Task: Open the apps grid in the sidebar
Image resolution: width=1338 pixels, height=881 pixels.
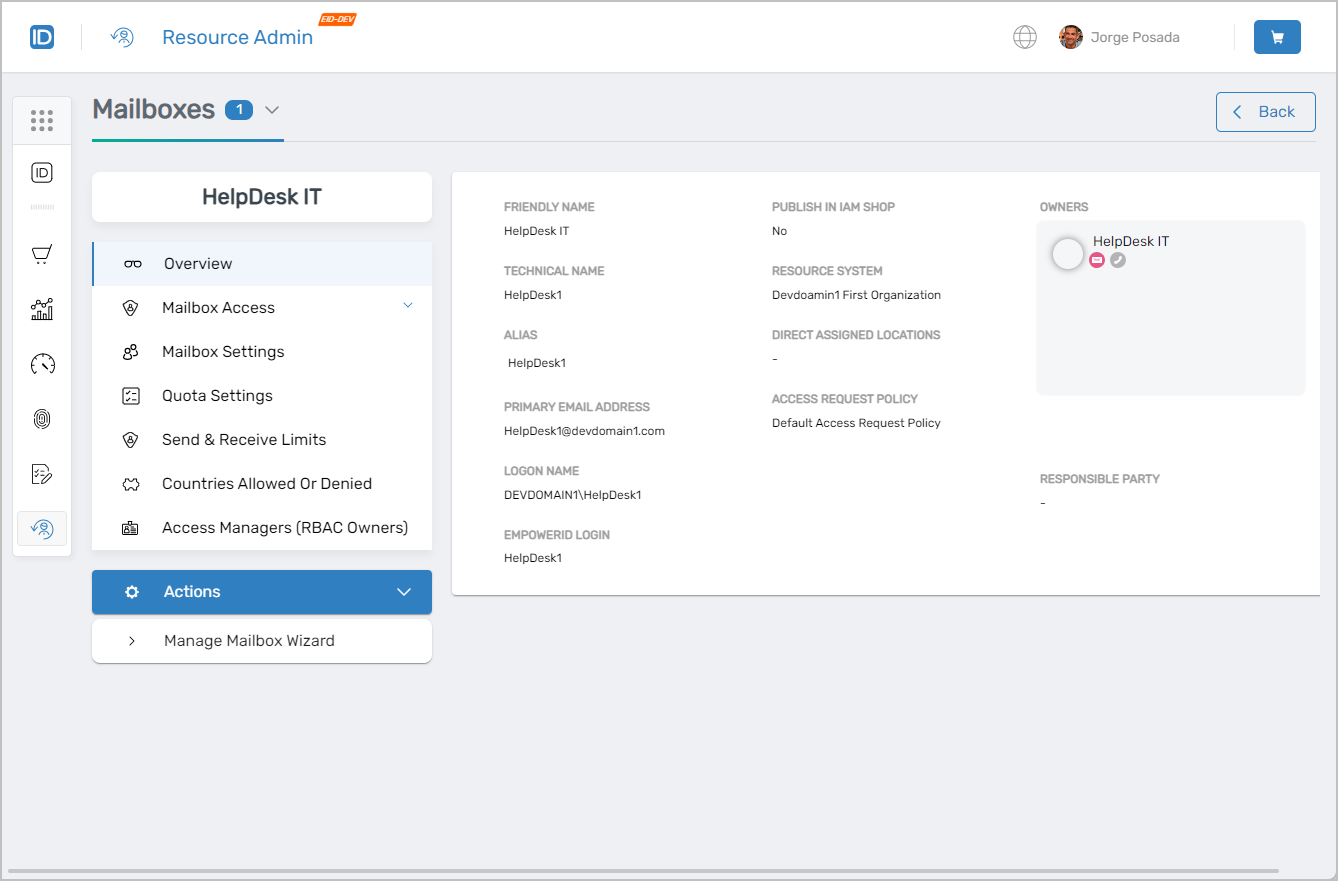Action: pos(41,120)
